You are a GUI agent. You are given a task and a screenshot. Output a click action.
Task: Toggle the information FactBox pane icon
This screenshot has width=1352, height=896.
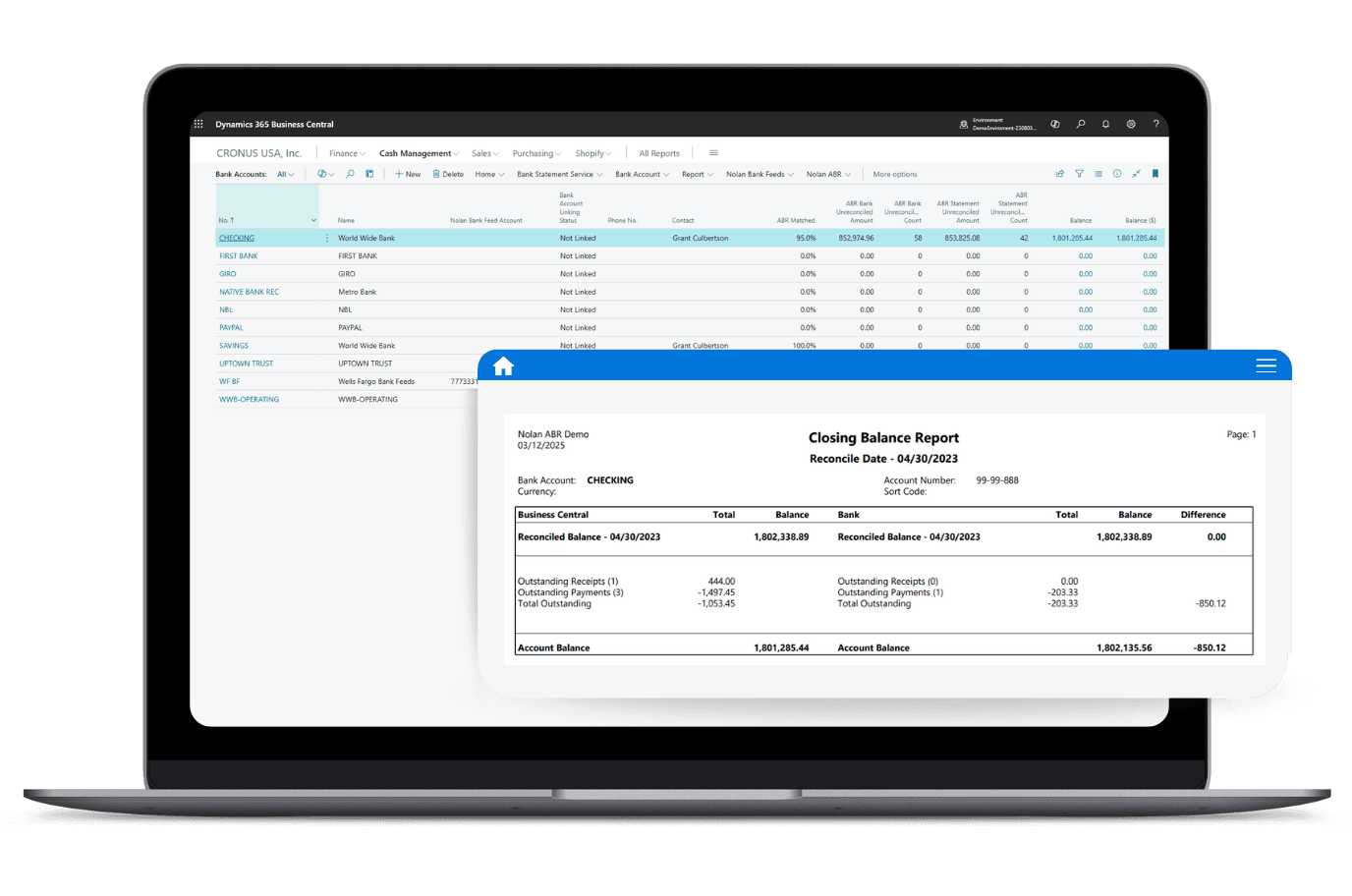[x=1117, y=174]
